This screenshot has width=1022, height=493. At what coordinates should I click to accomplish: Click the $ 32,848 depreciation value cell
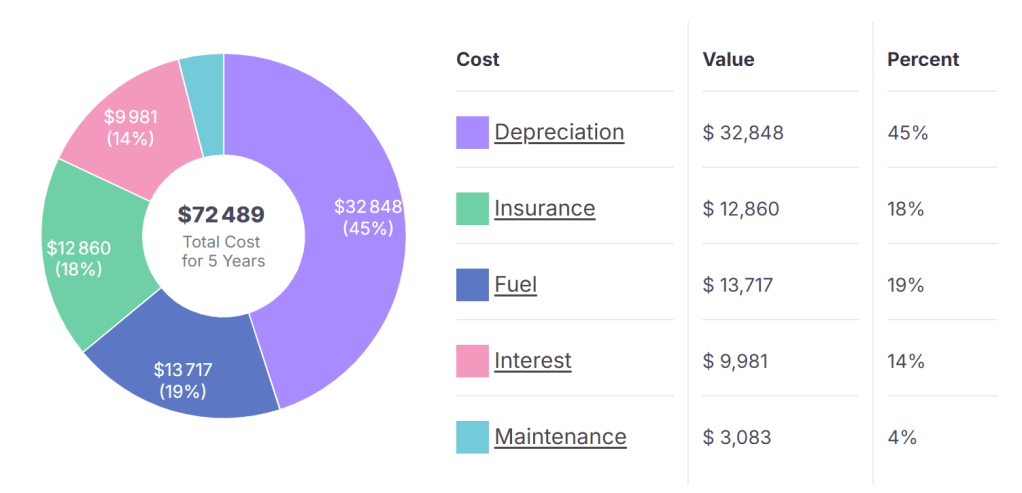(x=743, y=133)
